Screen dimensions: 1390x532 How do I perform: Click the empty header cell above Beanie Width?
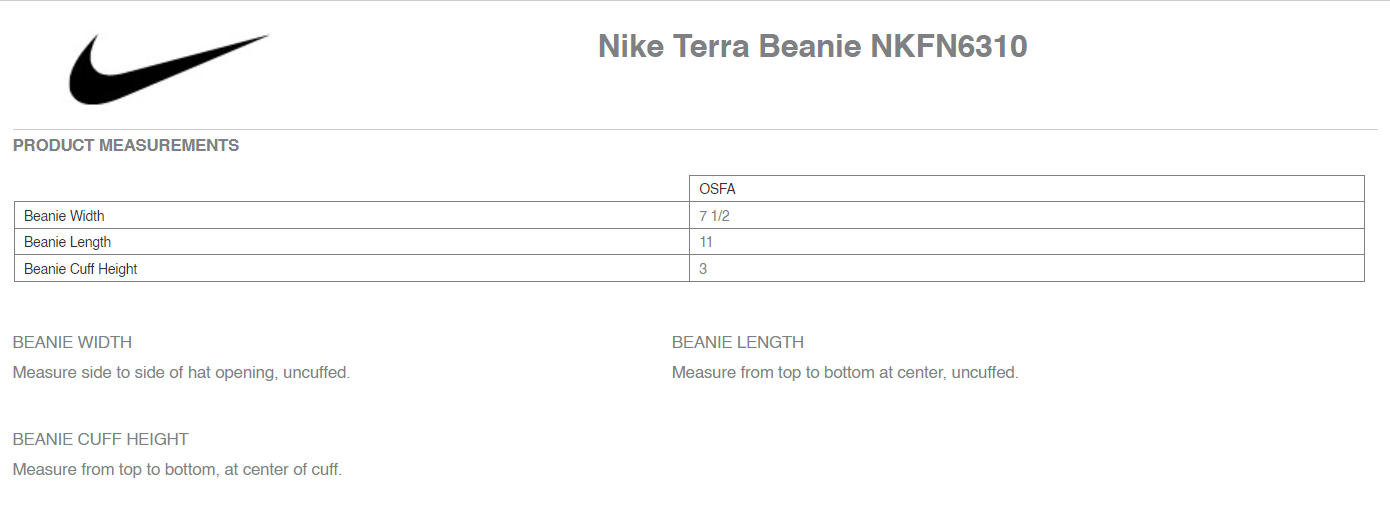click(352, 189)
